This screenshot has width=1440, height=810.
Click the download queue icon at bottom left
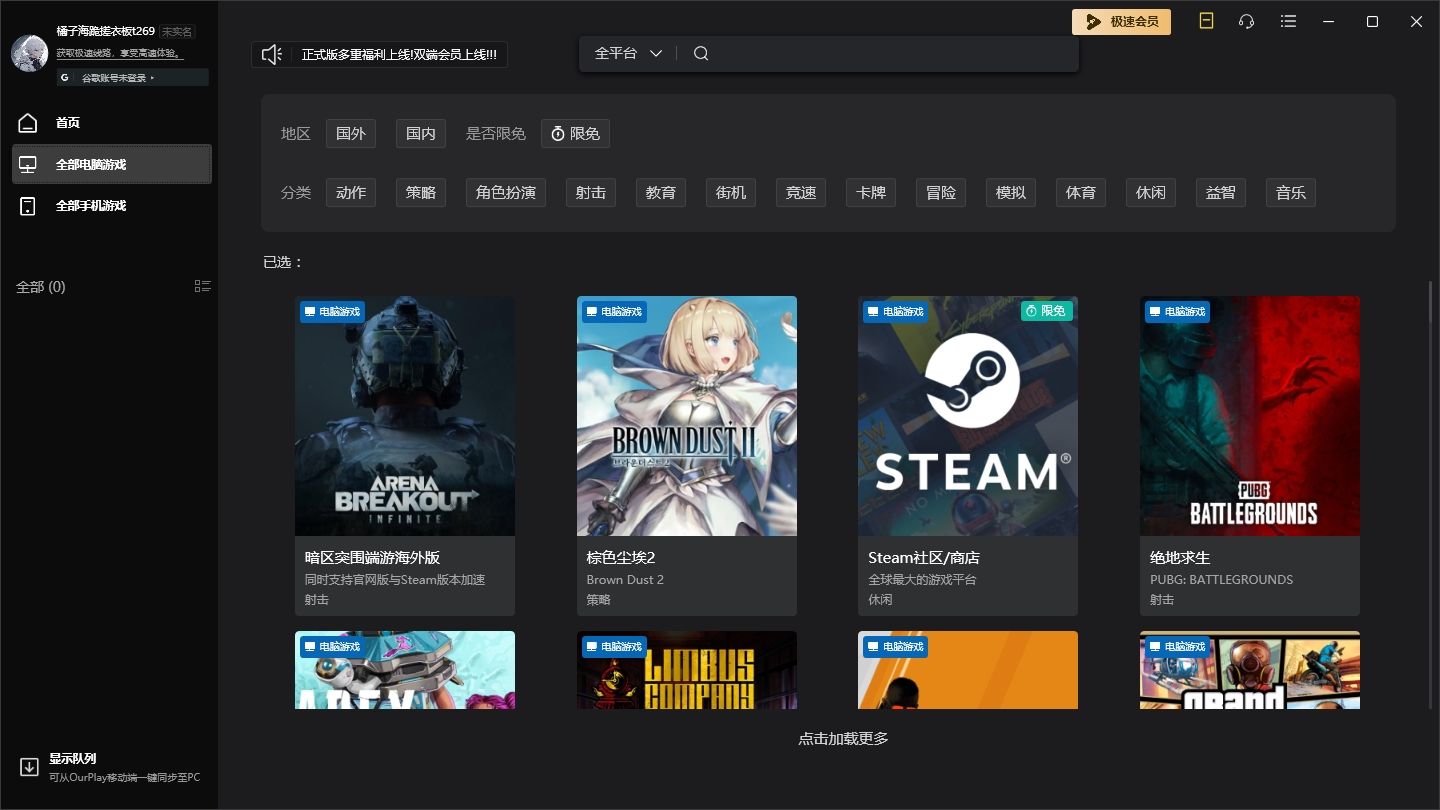coord(29,767)
